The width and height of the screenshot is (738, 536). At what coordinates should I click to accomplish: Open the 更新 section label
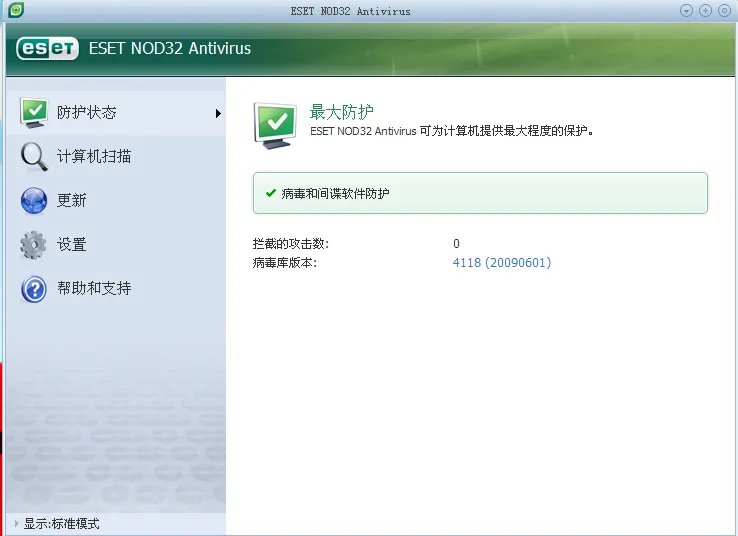(72, 200)
